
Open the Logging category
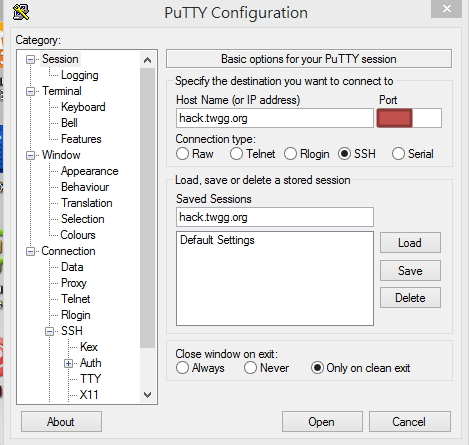coord(80,75)
